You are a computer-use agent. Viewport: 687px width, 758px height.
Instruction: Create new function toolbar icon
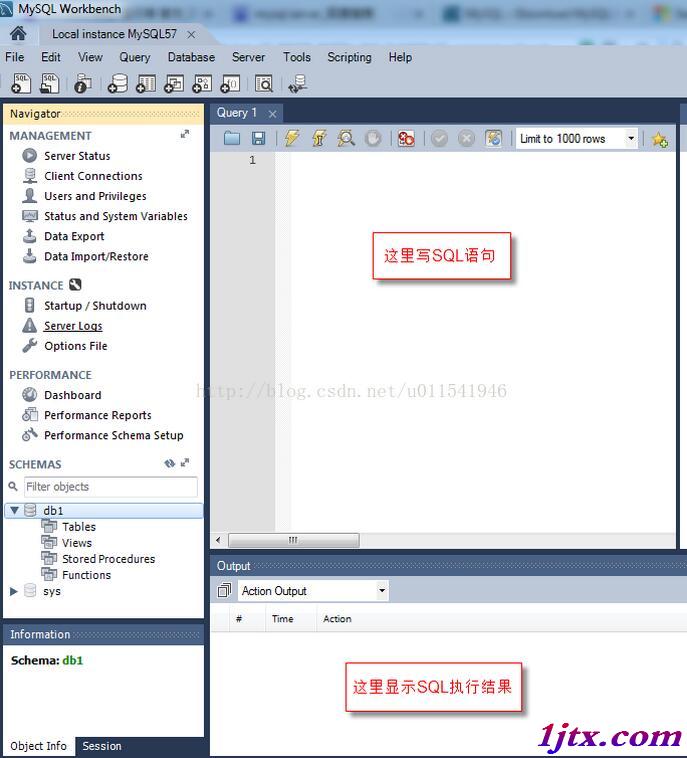[230, 84]
